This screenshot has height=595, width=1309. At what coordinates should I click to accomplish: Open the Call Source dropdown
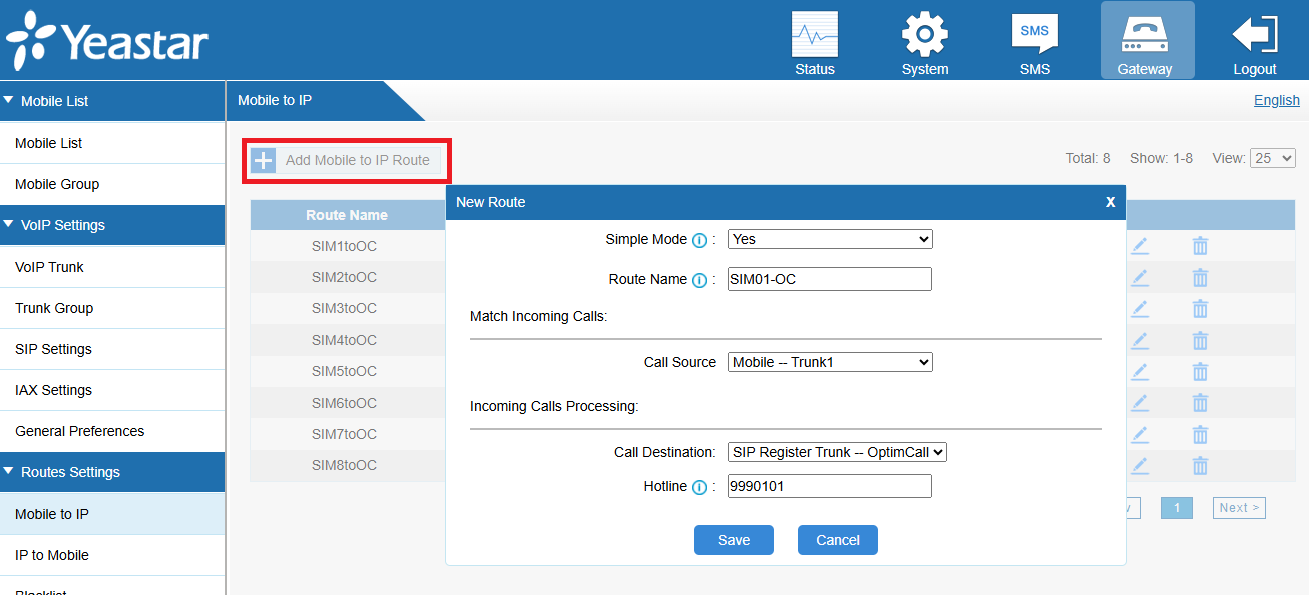830,362
